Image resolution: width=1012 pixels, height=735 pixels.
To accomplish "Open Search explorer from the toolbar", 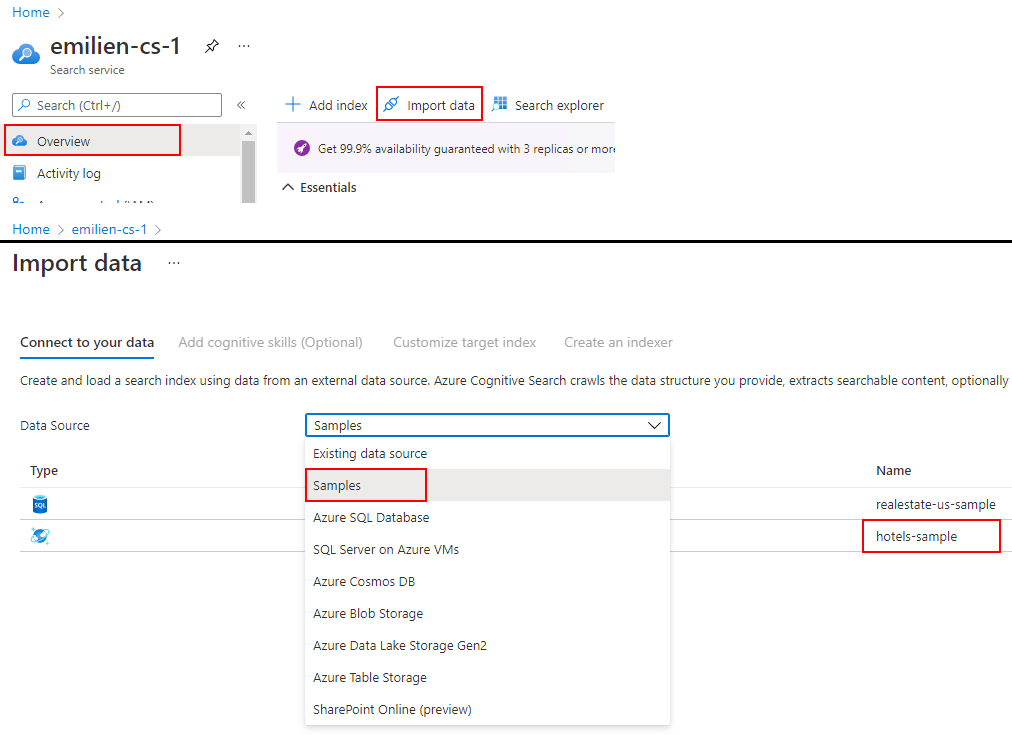I will click(548, 105).
